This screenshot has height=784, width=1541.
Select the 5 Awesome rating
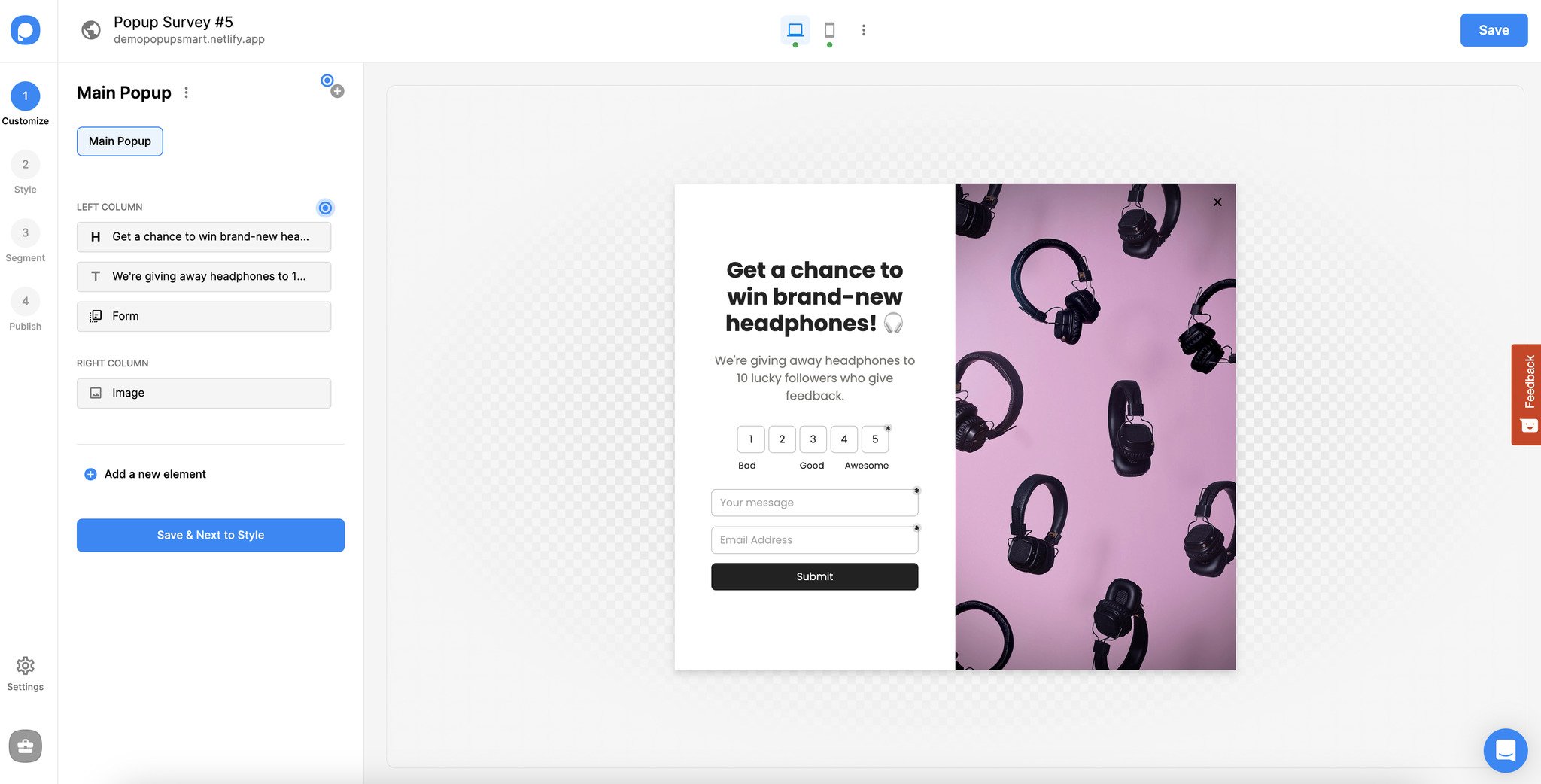[874, 439]
